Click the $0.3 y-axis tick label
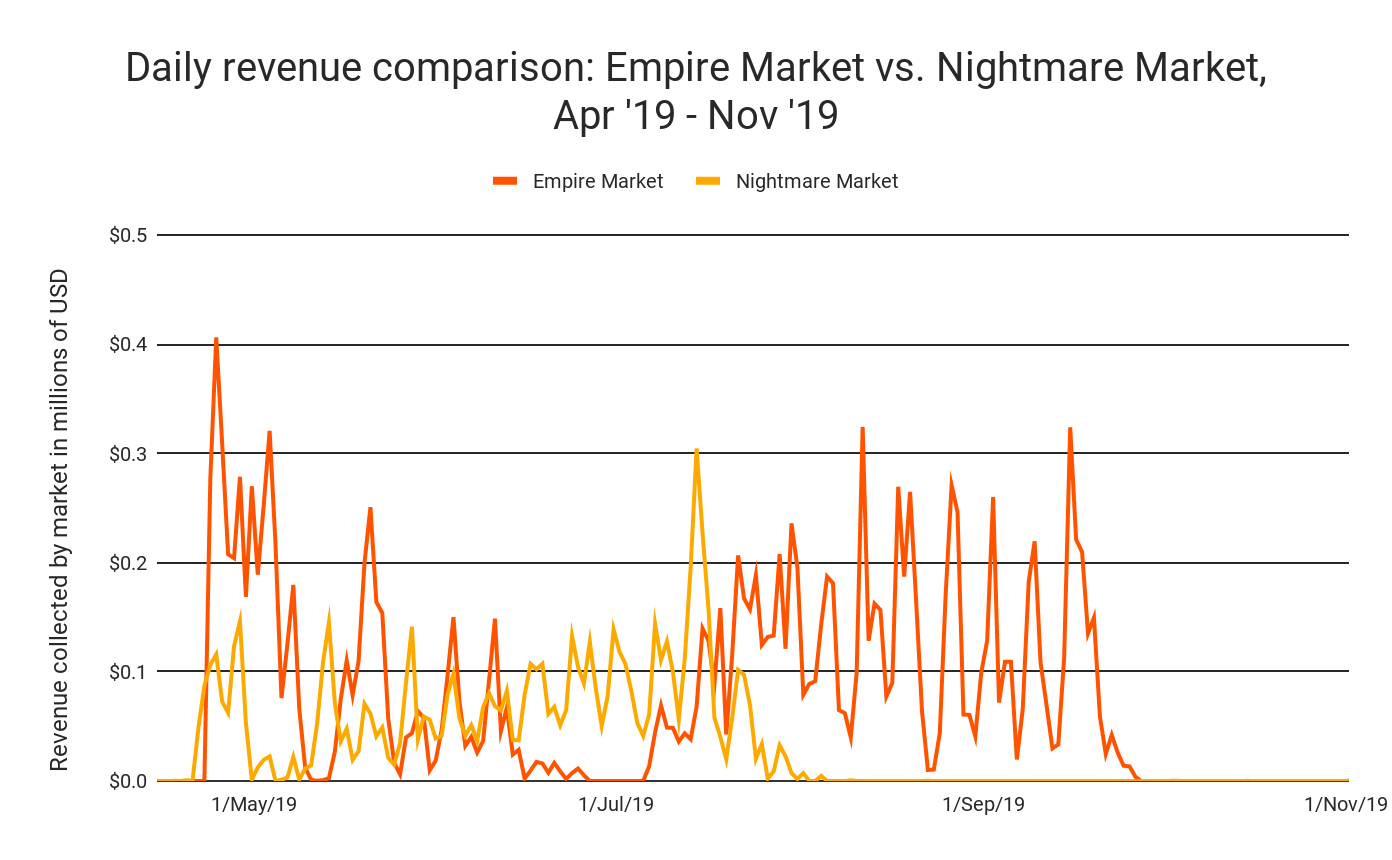 [128, 454]
